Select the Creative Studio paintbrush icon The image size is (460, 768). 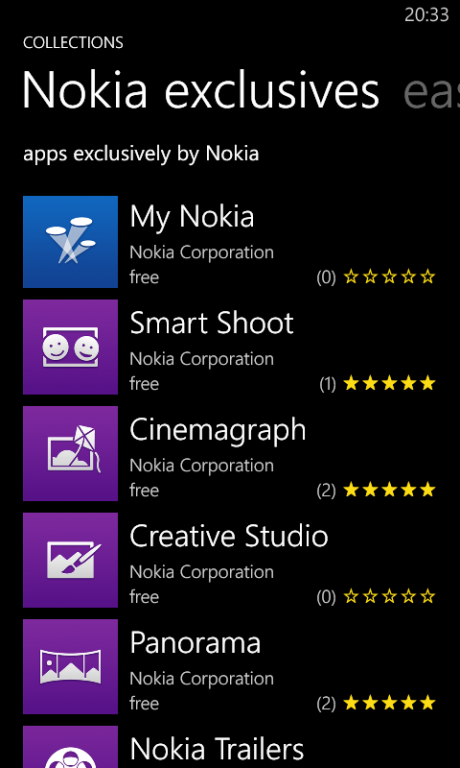70,560
